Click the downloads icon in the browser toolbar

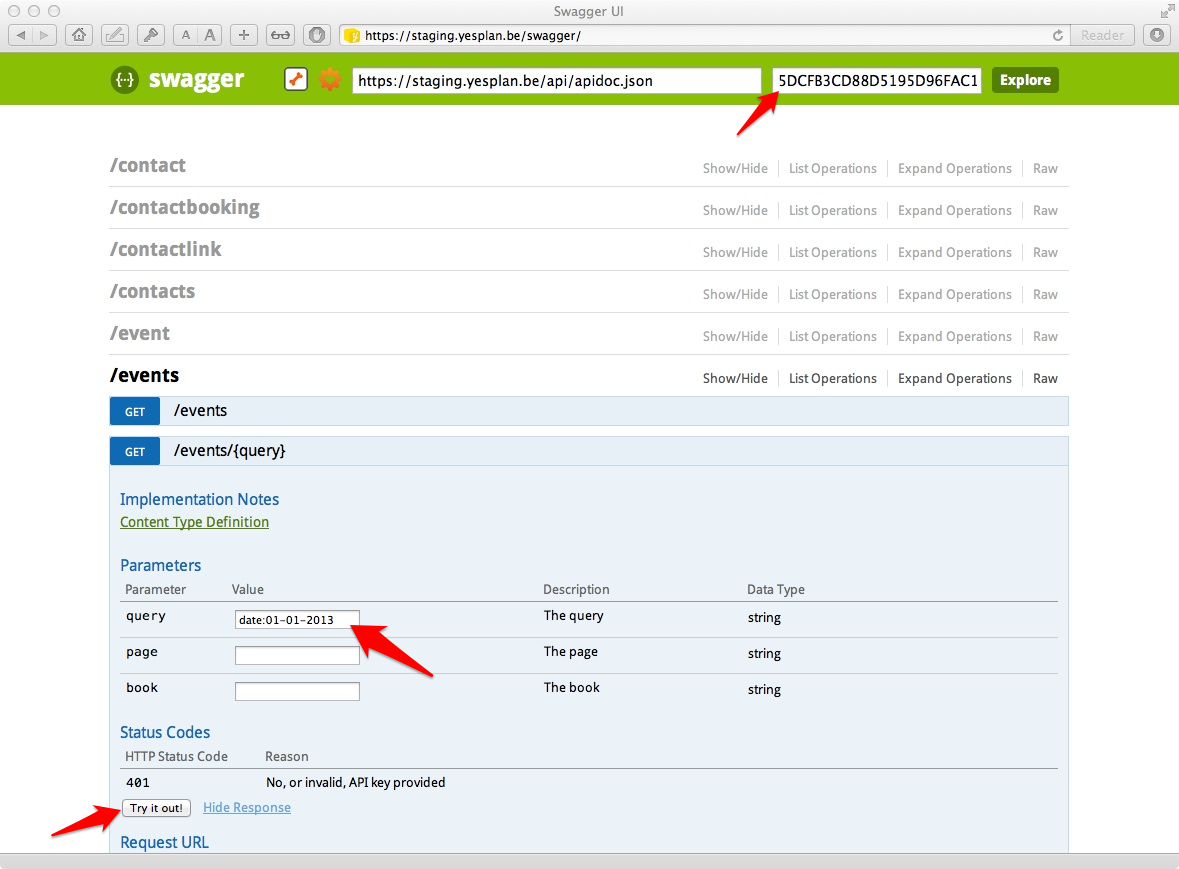tap(1157, 35)
